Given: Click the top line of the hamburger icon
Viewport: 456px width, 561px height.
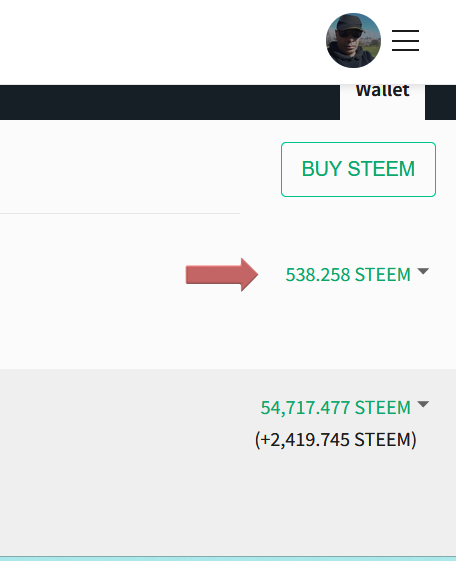Looking at the screenshot, I should coord(405,31).
